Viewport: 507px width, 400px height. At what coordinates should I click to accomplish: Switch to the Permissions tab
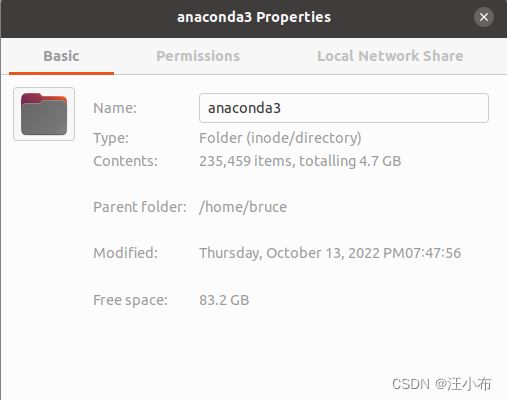(198, 56)
